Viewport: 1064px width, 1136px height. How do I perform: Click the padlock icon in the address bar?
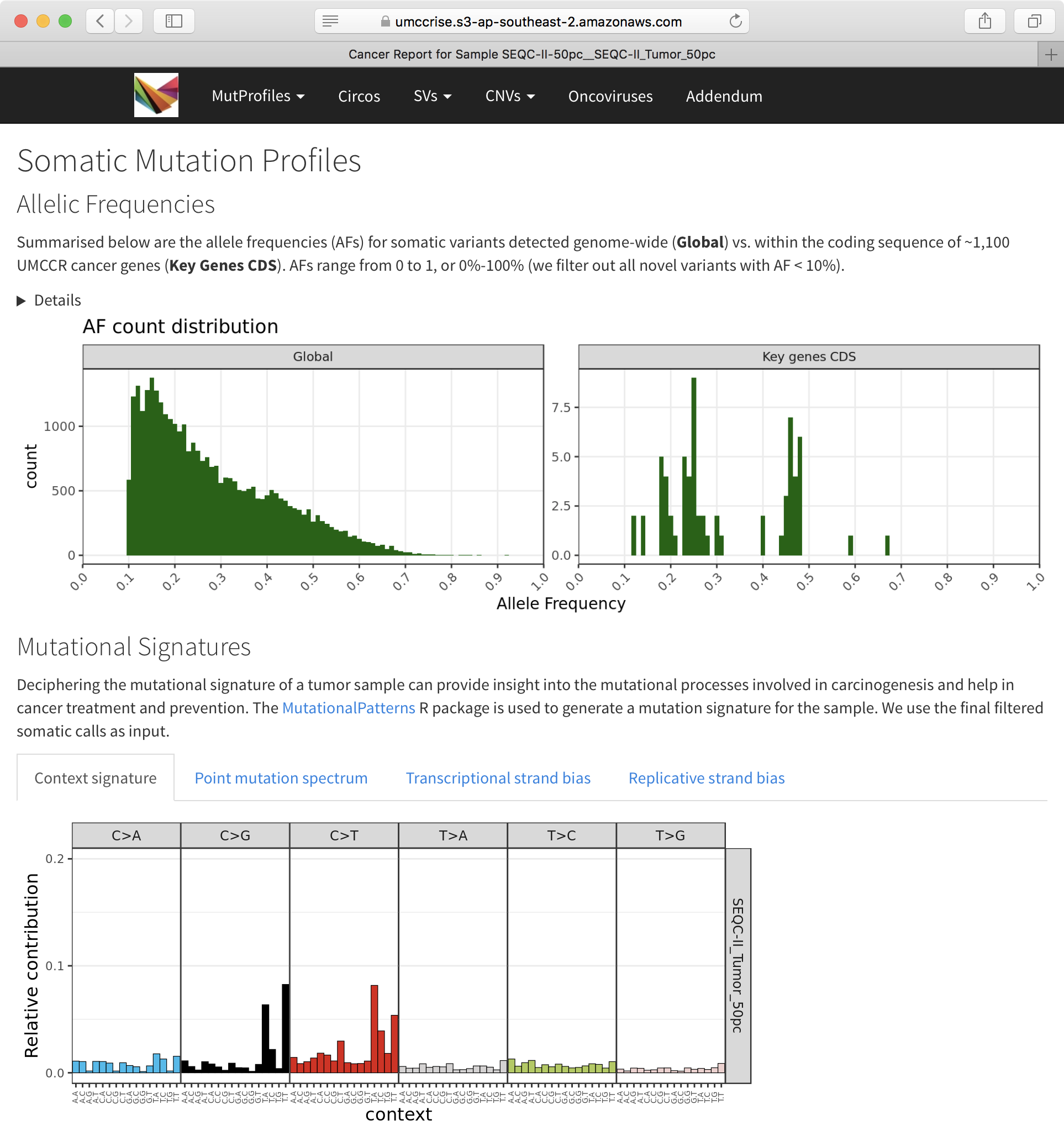(x=385, y=22)
